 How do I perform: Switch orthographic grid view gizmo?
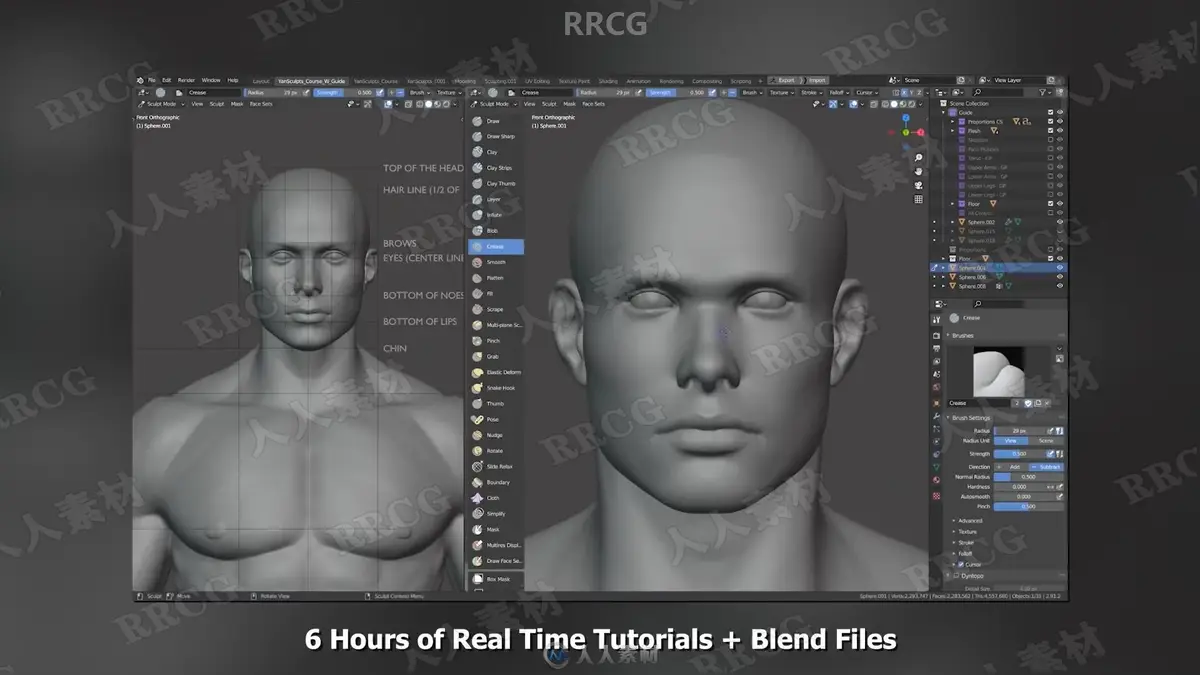pos(918,199)
